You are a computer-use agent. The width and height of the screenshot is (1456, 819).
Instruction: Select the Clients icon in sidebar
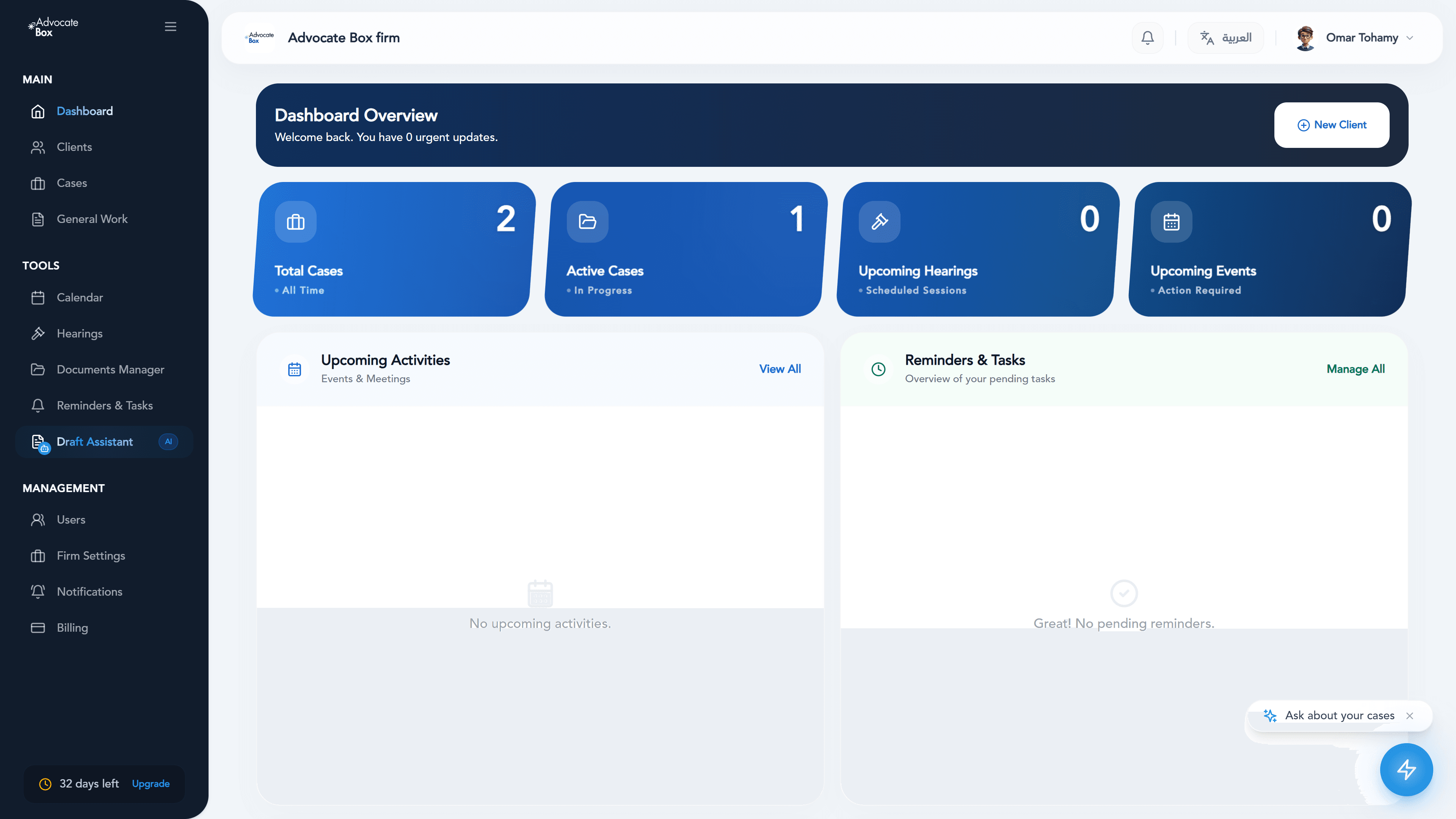[x=38, y=146]
